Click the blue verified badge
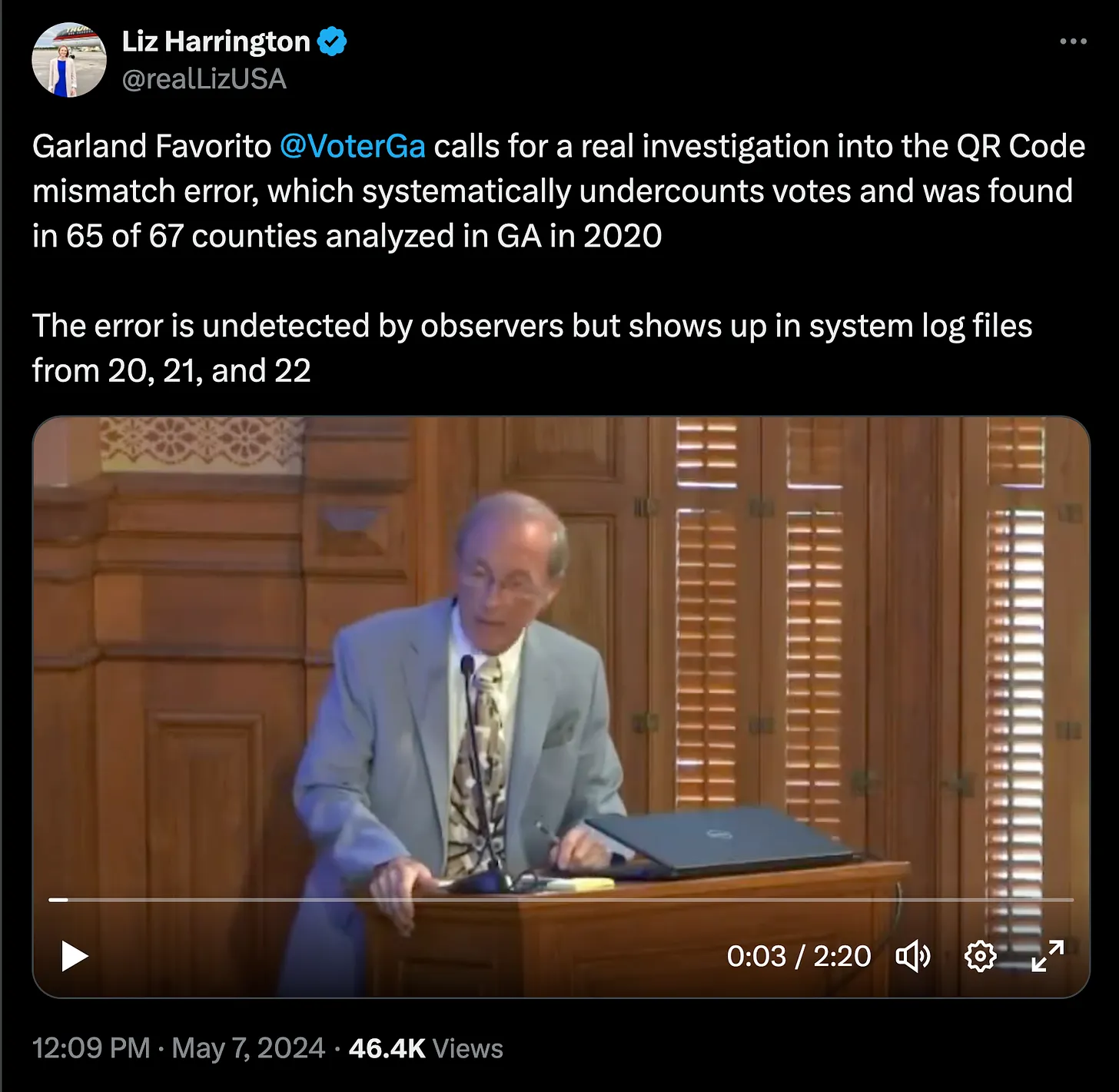 pyautogui.click(x=333, y=41)
